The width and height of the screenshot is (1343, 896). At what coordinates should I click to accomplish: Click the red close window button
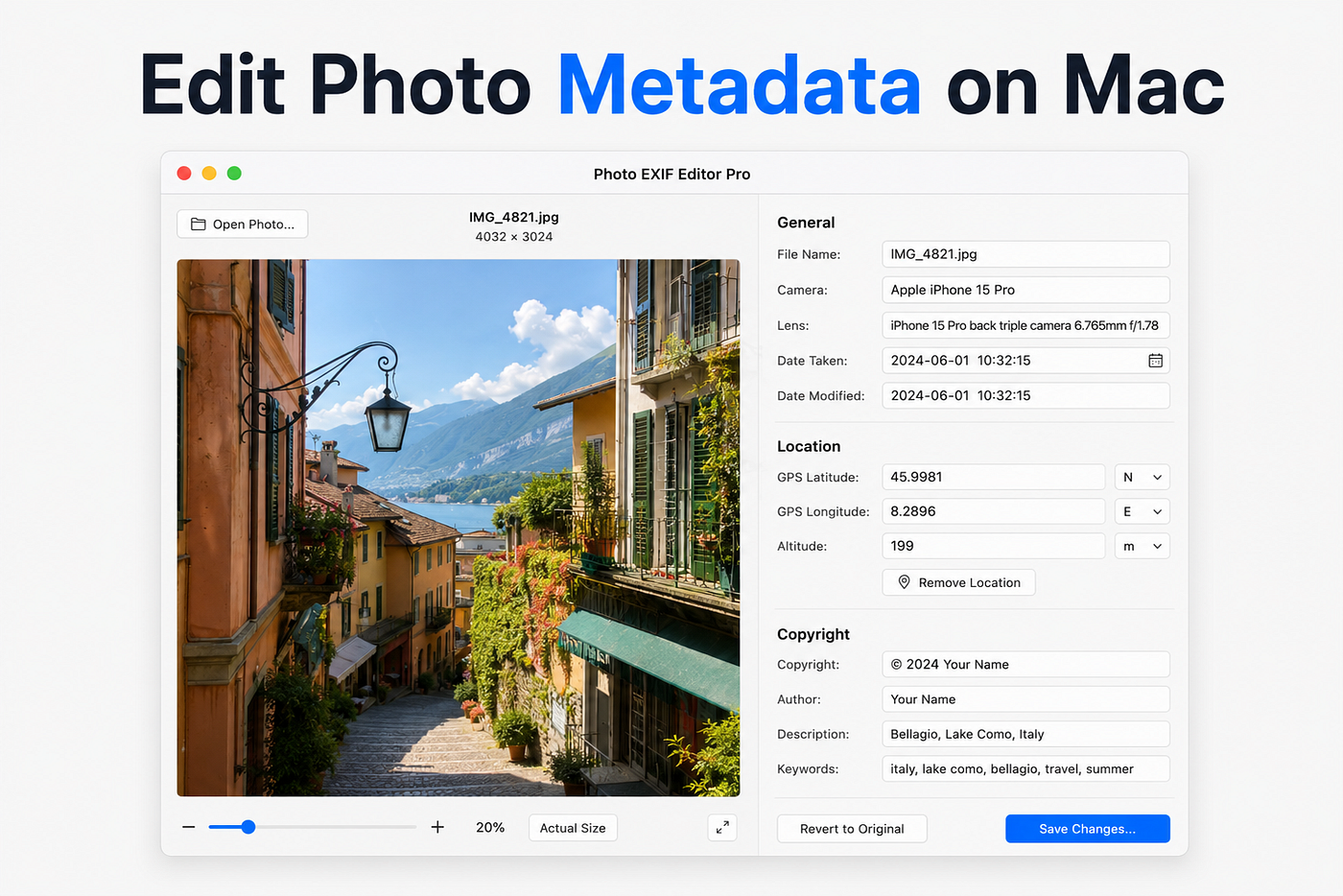pos(184,174)
